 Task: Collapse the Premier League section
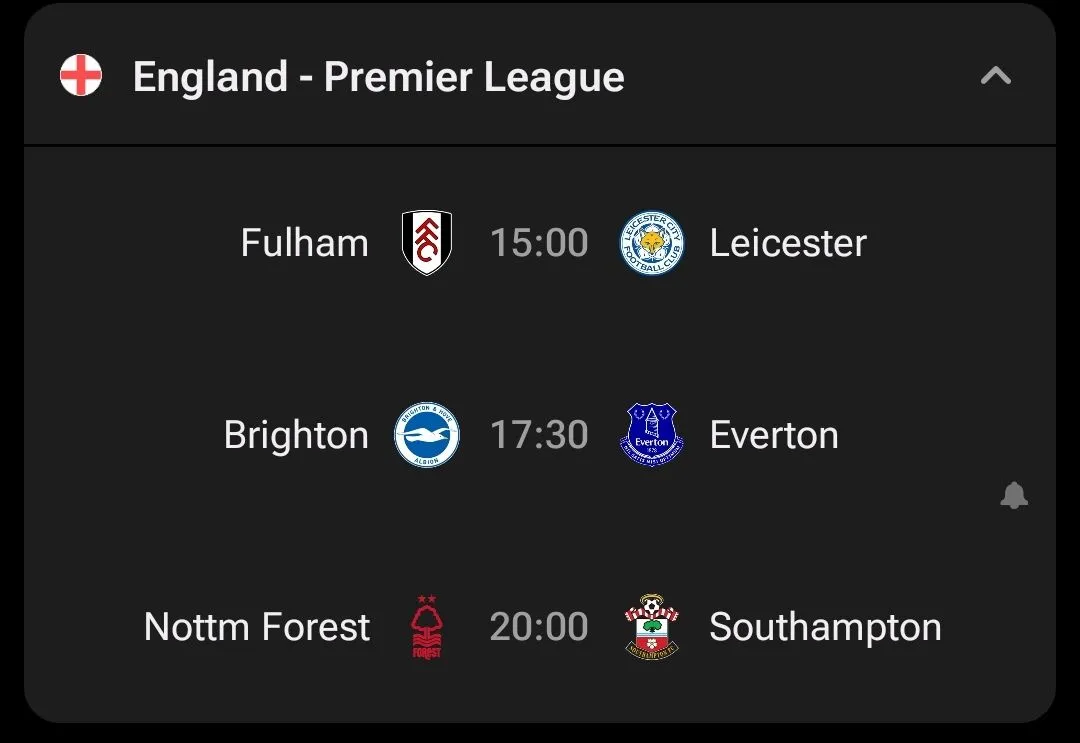(x=995, y=76)
